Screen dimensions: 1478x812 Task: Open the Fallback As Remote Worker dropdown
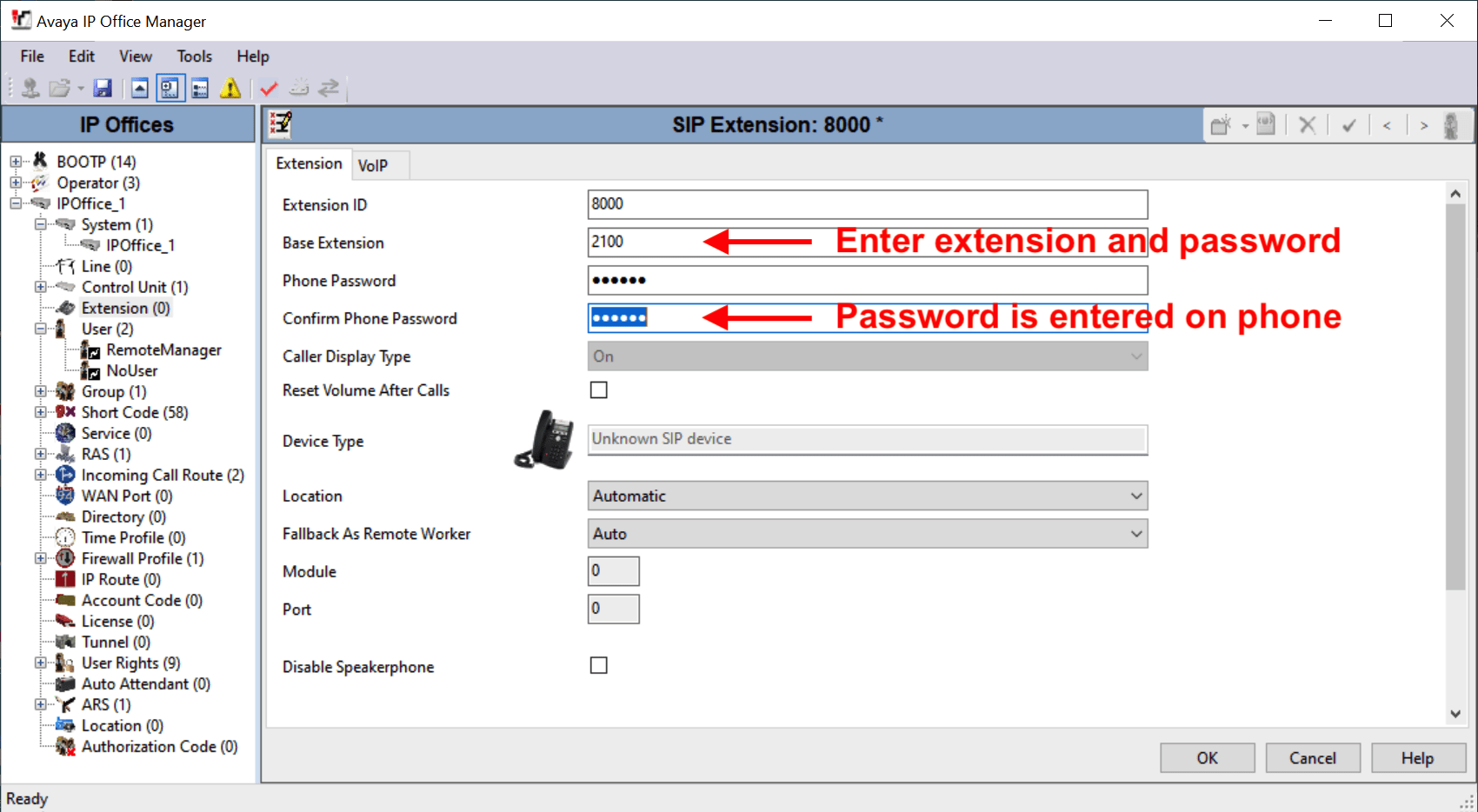[868, 534]
